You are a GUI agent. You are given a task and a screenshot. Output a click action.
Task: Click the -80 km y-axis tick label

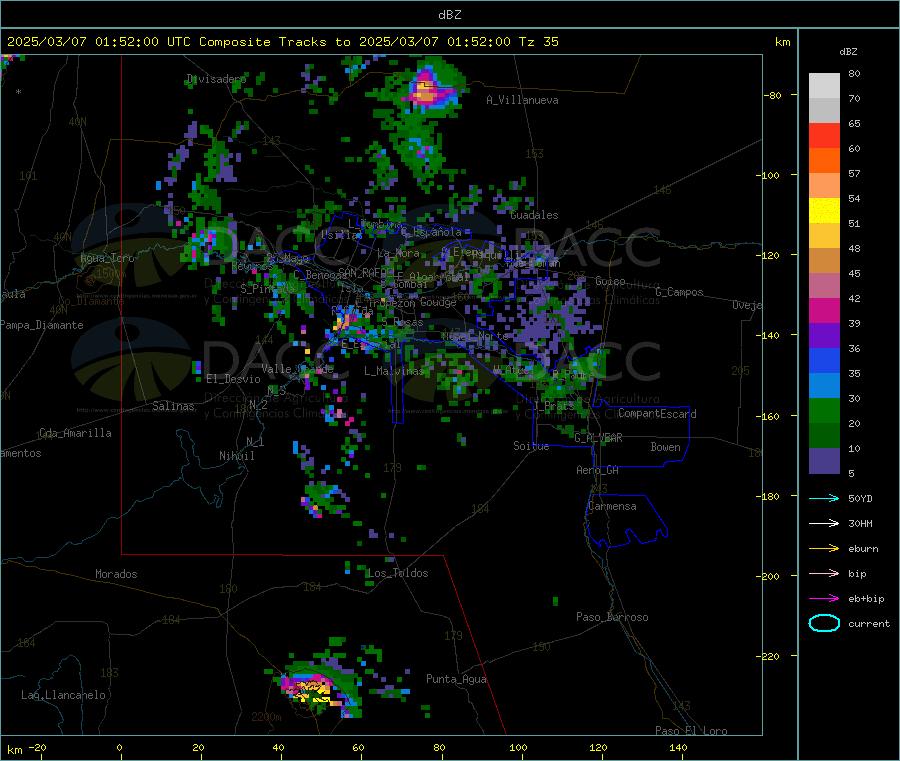pos(773,95)
